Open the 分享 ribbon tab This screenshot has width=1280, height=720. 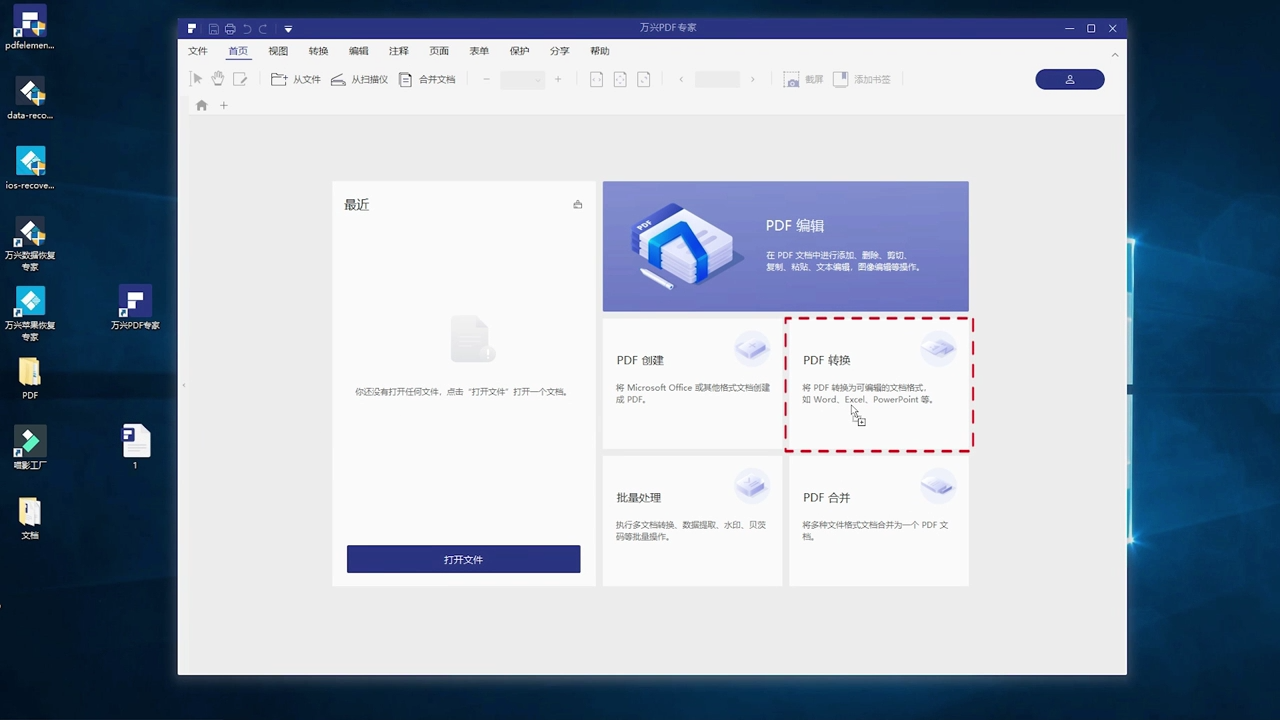pos(559,51)
